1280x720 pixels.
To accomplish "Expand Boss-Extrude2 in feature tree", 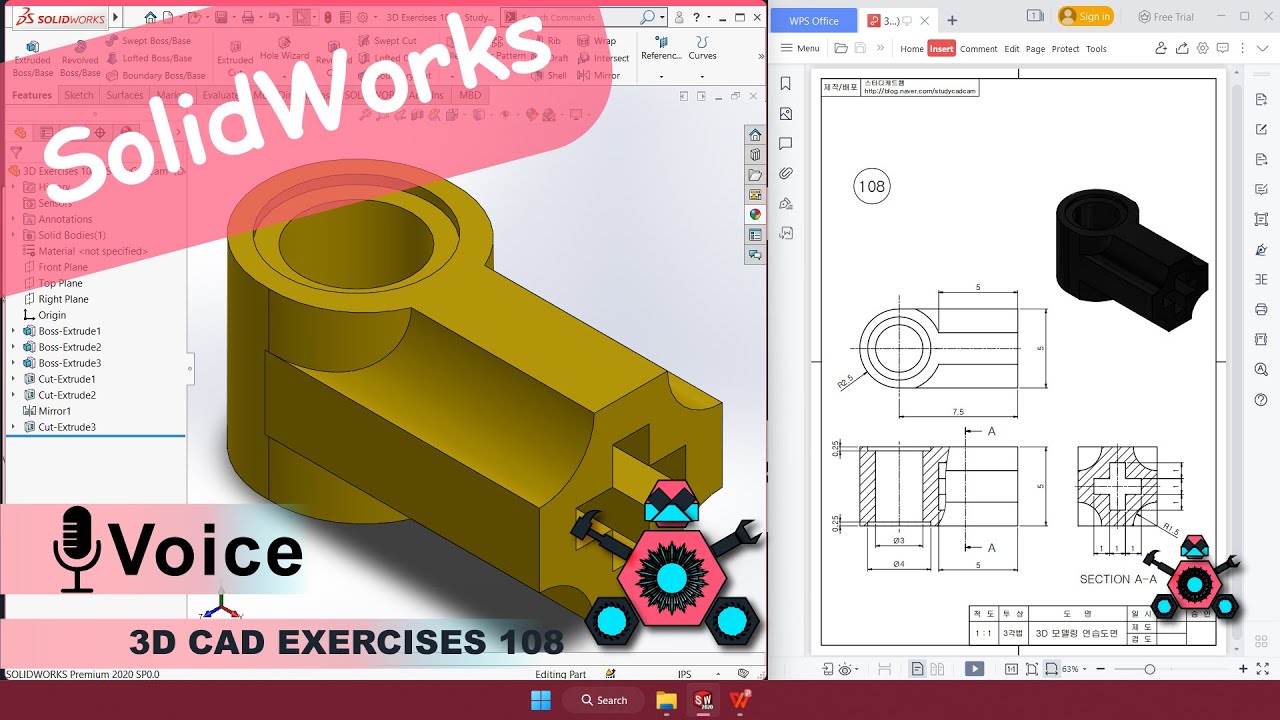I will point(14,347).
